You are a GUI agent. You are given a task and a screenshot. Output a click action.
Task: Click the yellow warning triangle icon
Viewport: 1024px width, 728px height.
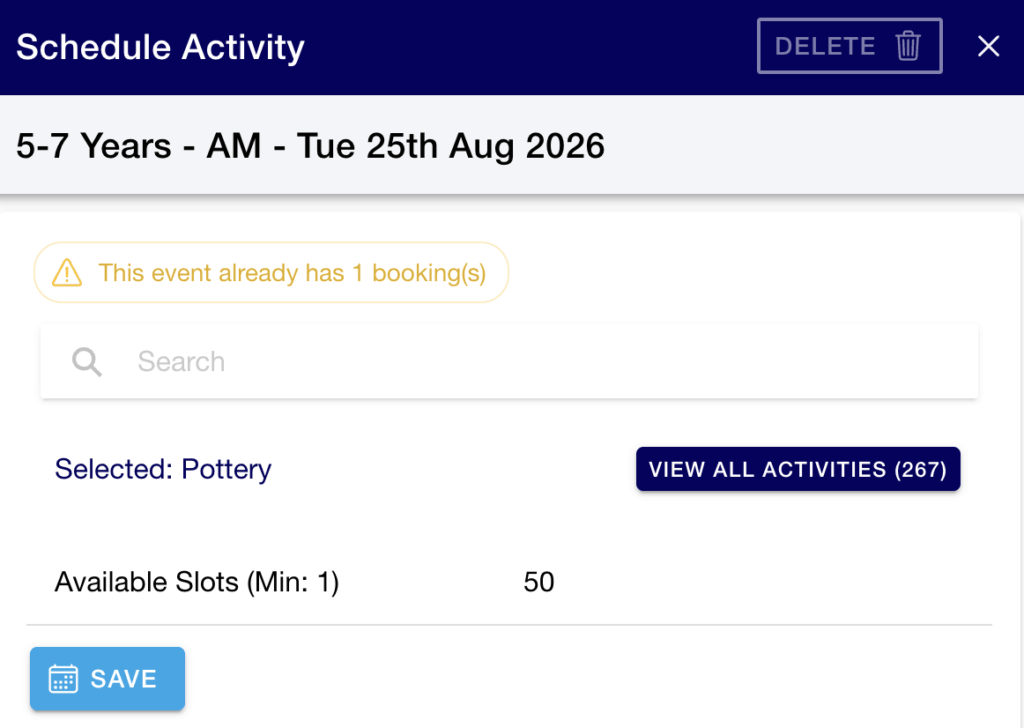(67, 273)
